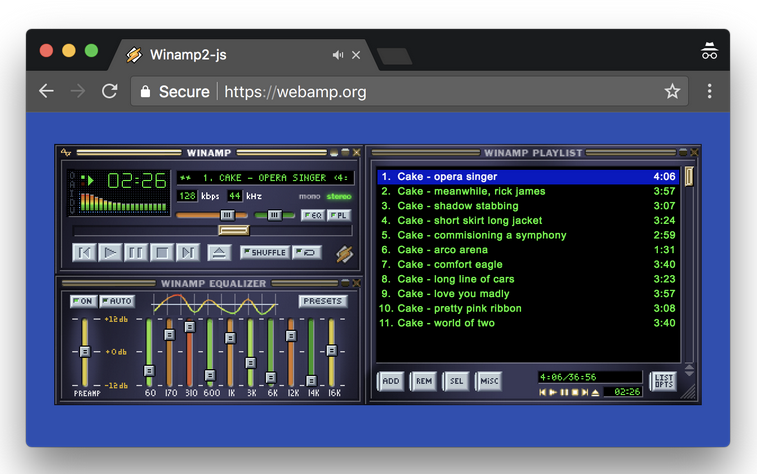Screen dimensions: 757x474
Task: Open the equalizer Presets menu
Action: 322,301
